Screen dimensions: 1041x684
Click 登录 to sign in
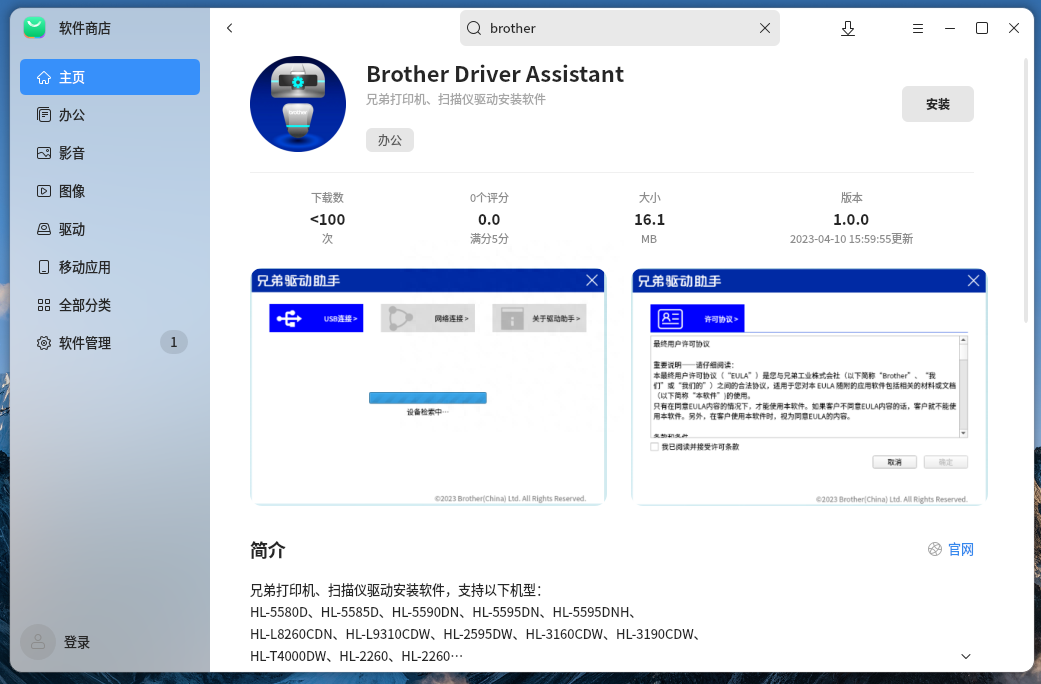coord(77,642)
